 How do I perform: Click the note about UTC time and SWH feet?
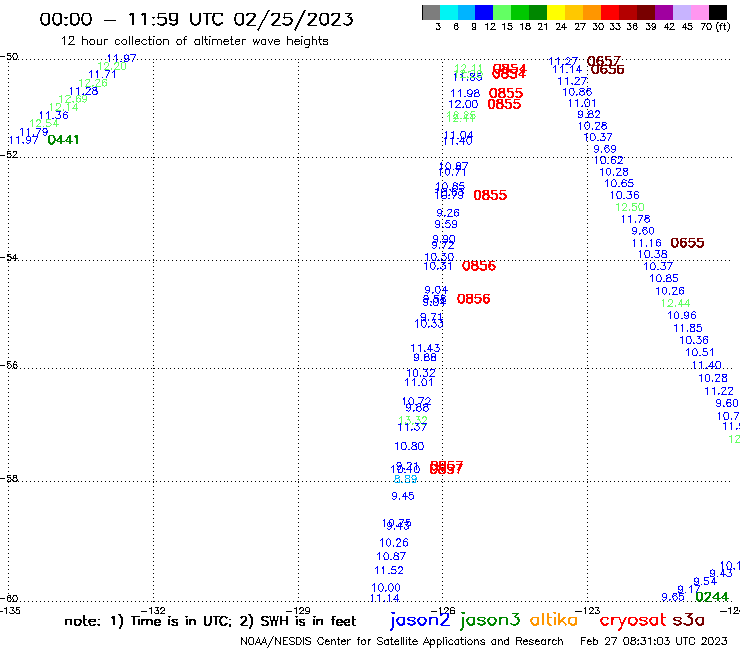point(210,621)
